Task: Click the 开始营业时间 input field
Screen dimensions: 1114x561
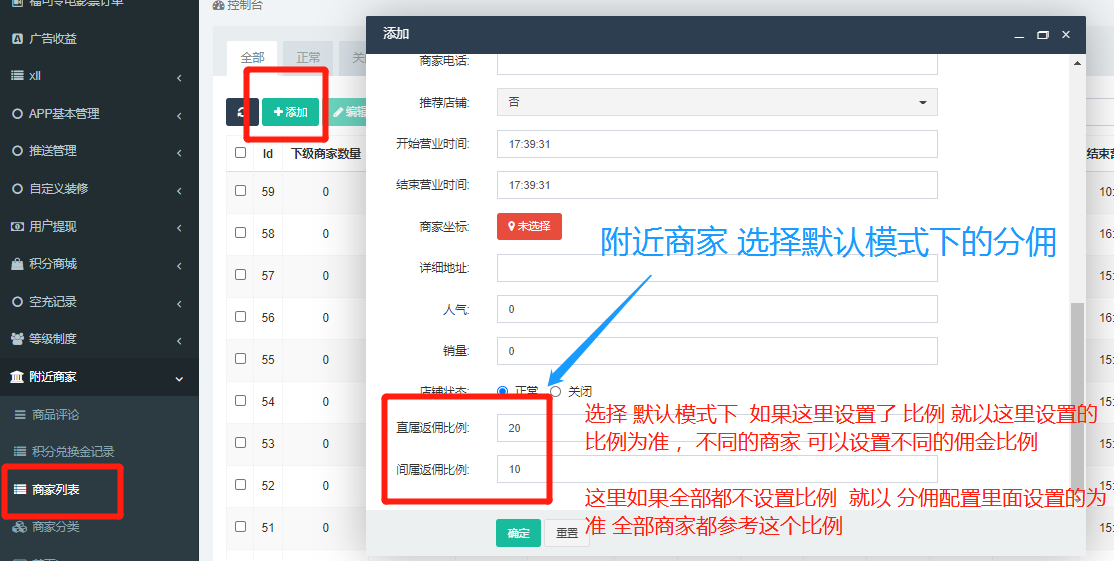Action: pos(717,144)
